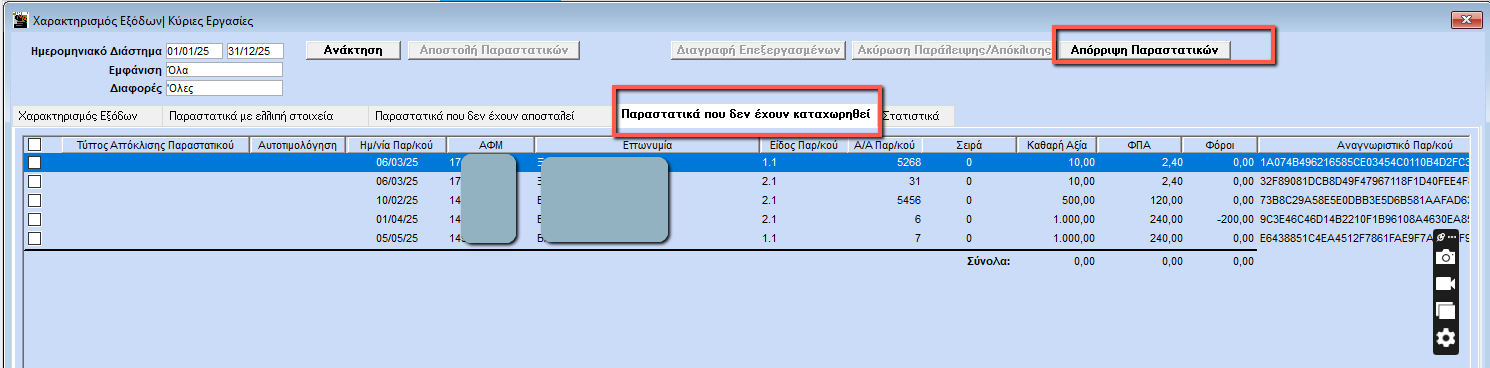
Task: Check the row dated 10/02/25
Action: point(35,200)
